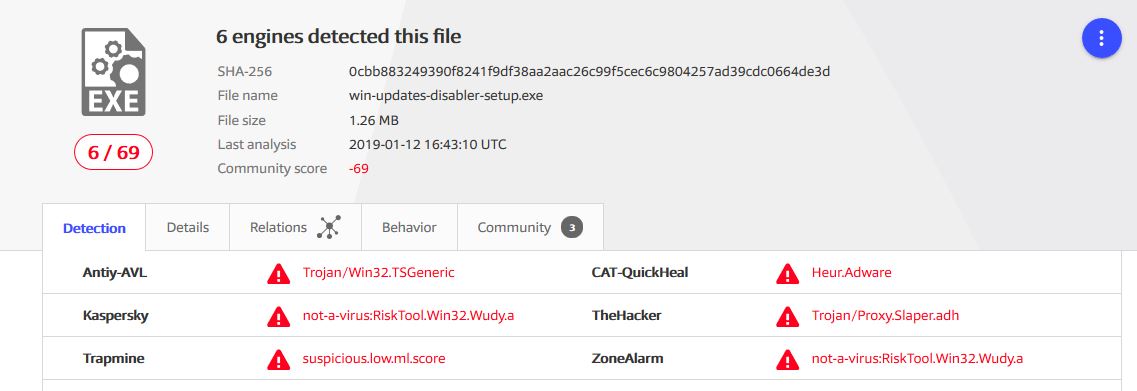Open the Behavior tab
Image resolution: width=1137 pixels, height=391 pixels.
409,227
